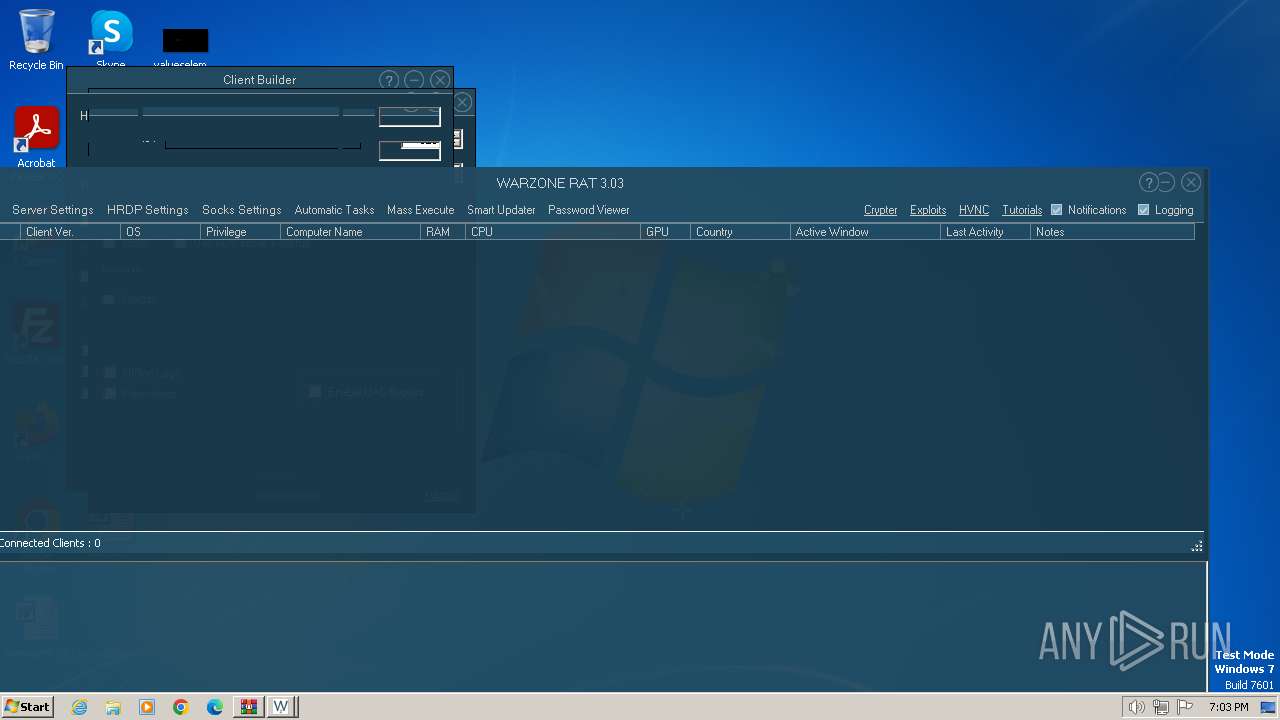Click the Connected Clients : 0 status text
Viewport: 1280px width, 720px height.
coord(50,543)
